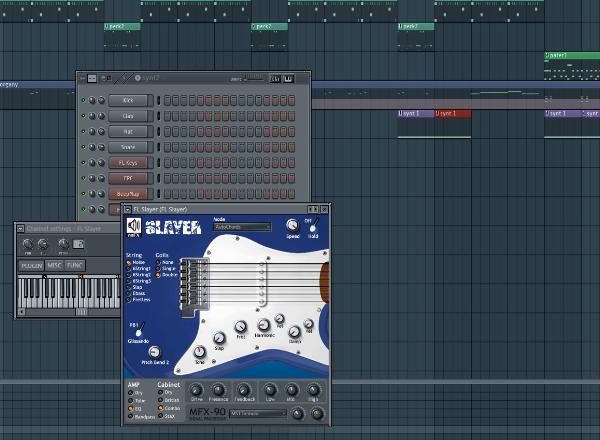600x440 pixels.
Task: Click the Clap channel volume knob
Action: [101, 116]
